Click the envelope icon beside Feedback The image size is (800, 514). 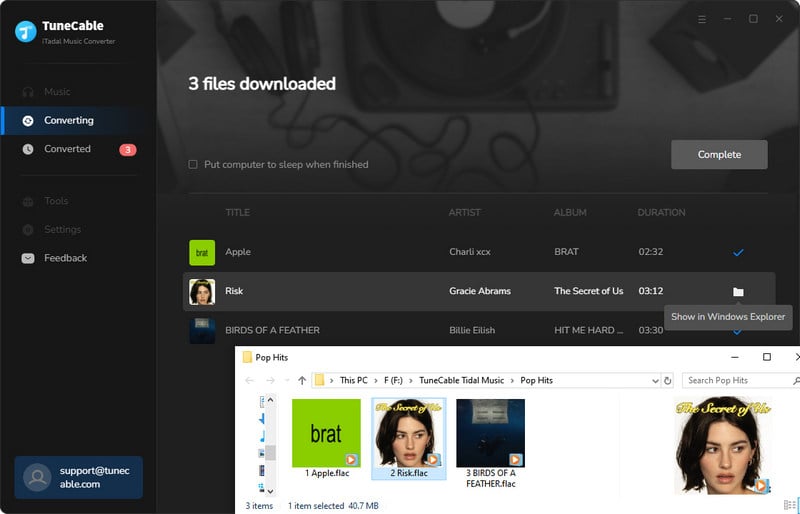28,258
